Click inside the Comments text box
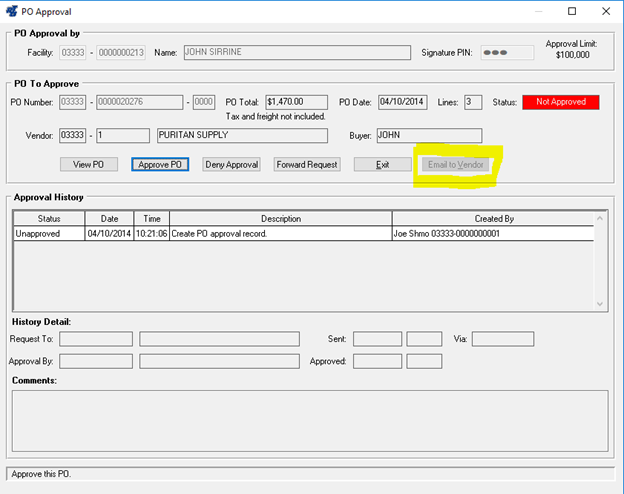Screen dimensions: 624x494 coord(309,420)
